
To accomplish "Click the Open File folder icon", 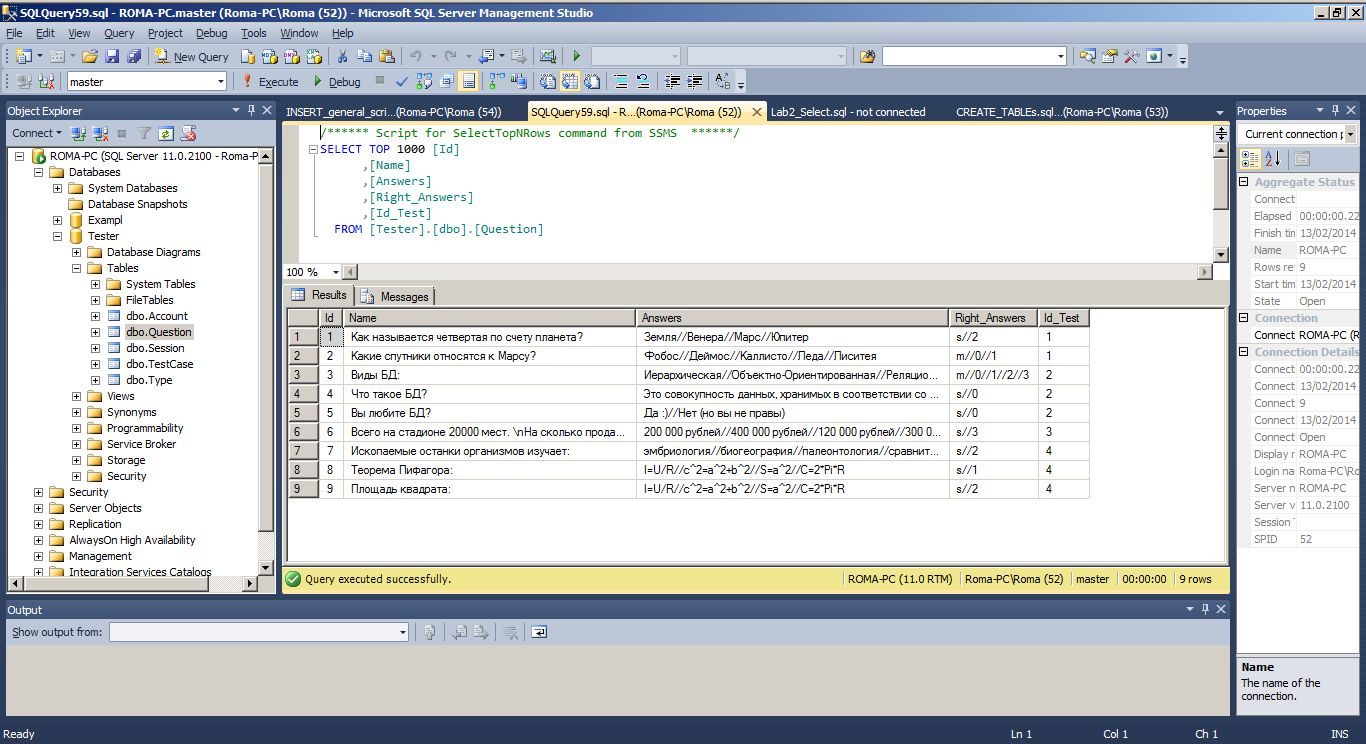I will 90,57.
